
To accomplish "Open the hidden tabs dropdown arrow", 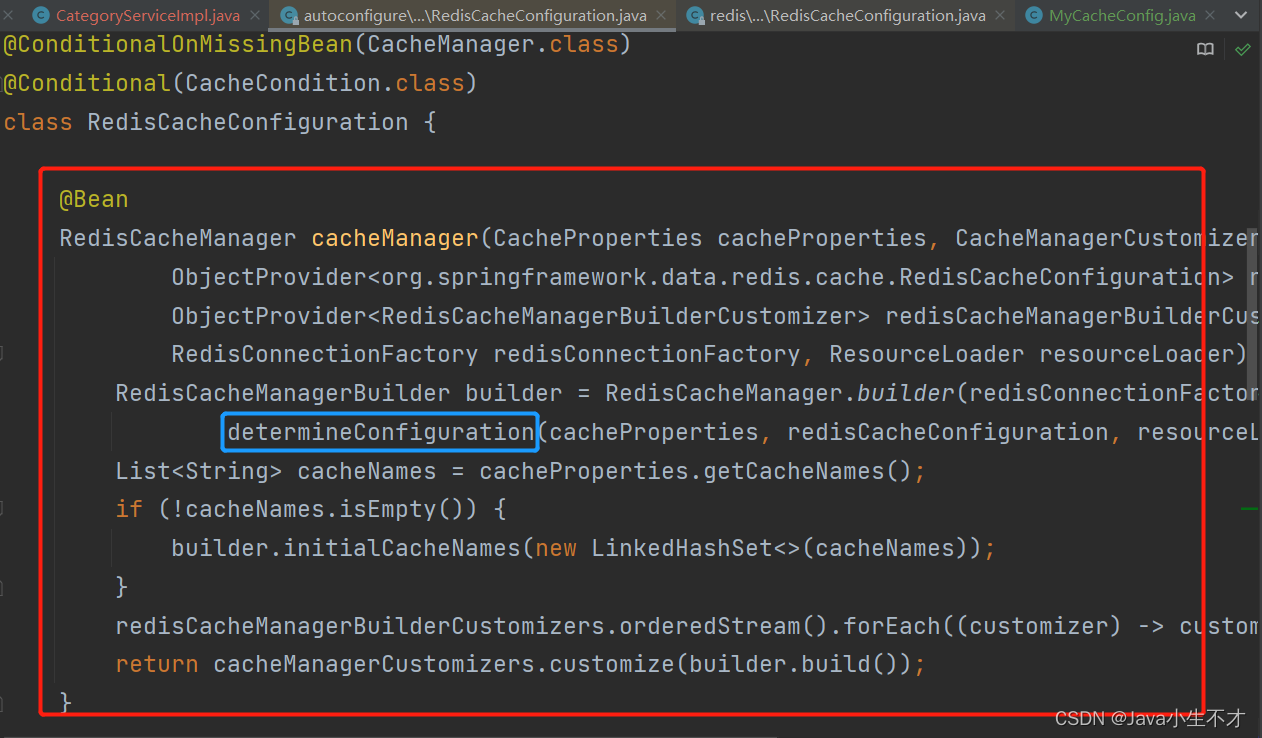I will tap(1242, 15).
